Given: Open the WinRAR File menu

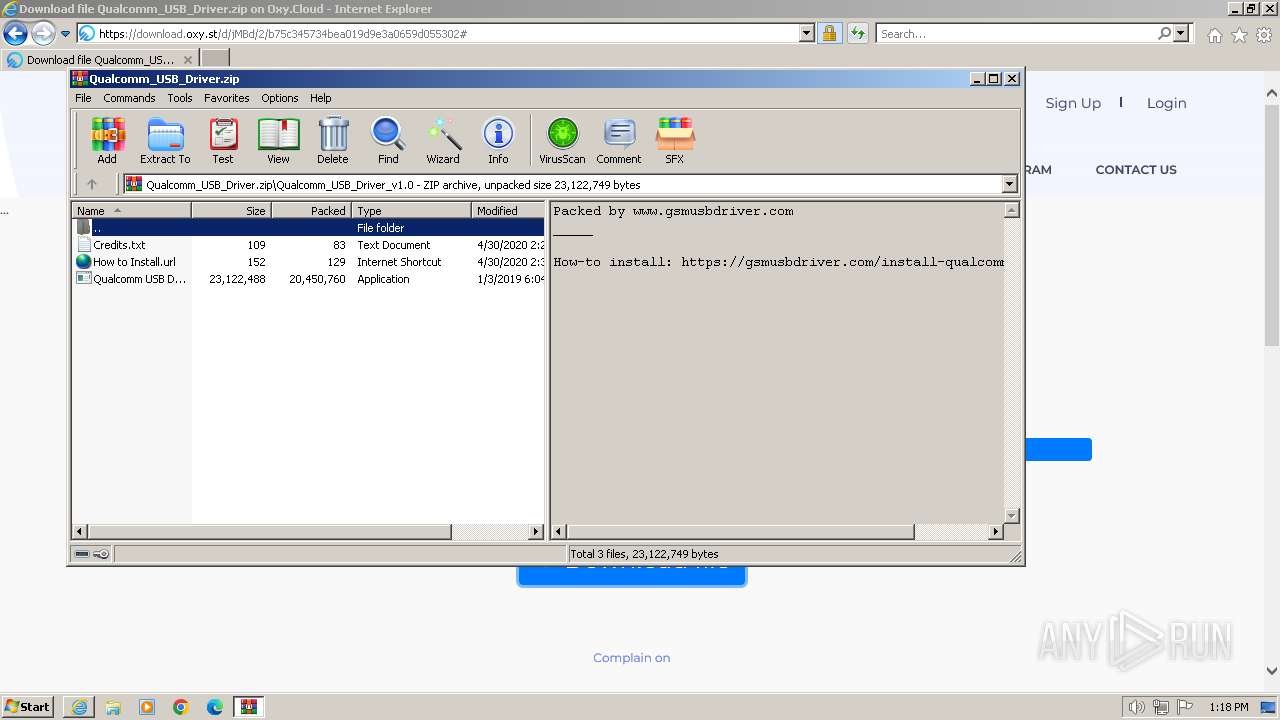Looking at the screenshot, I should 83,98.
